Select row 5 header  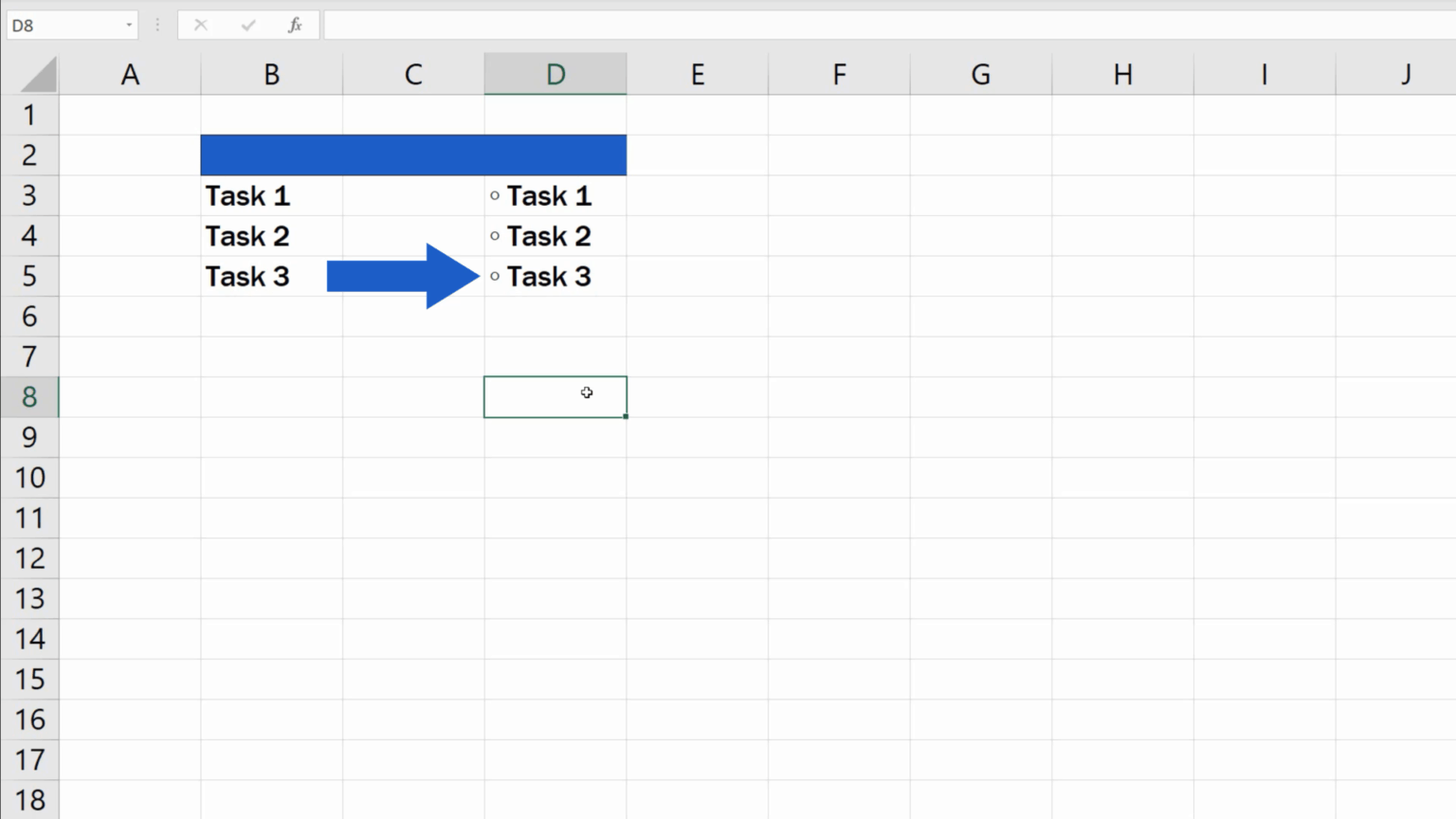(30, 276)
